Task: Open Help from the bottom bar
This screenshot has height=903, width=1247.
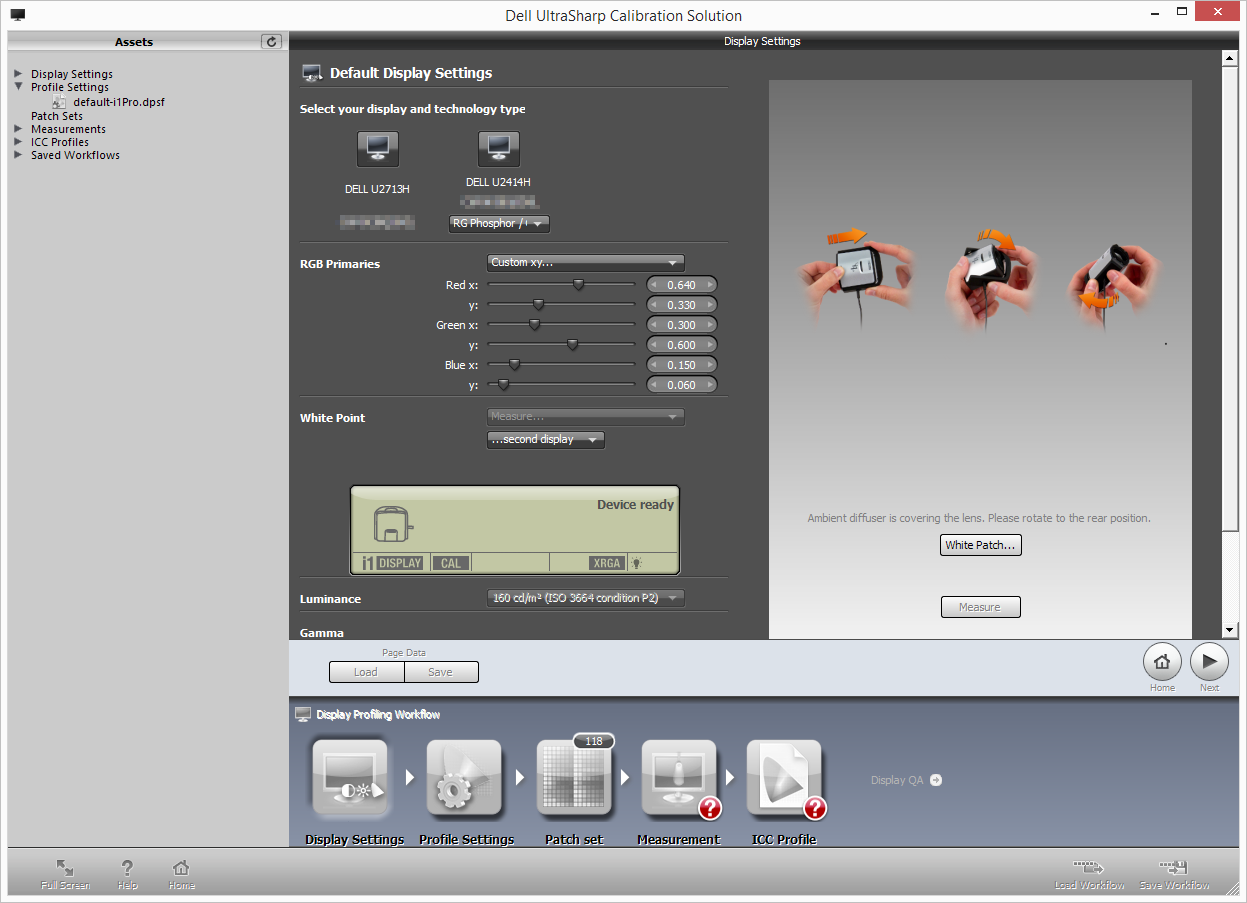Action: pyautogui.click(x=128, y=873)
